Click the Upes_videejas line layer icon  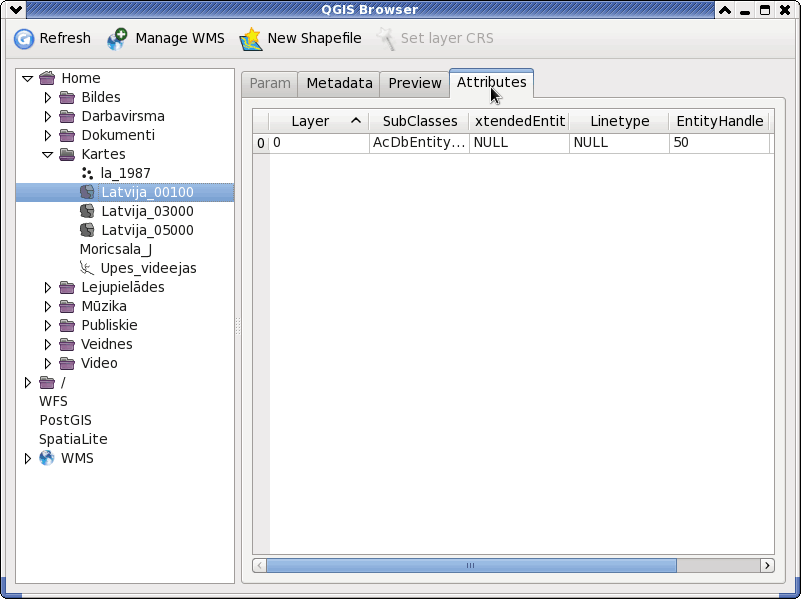(x=87, y=268)
